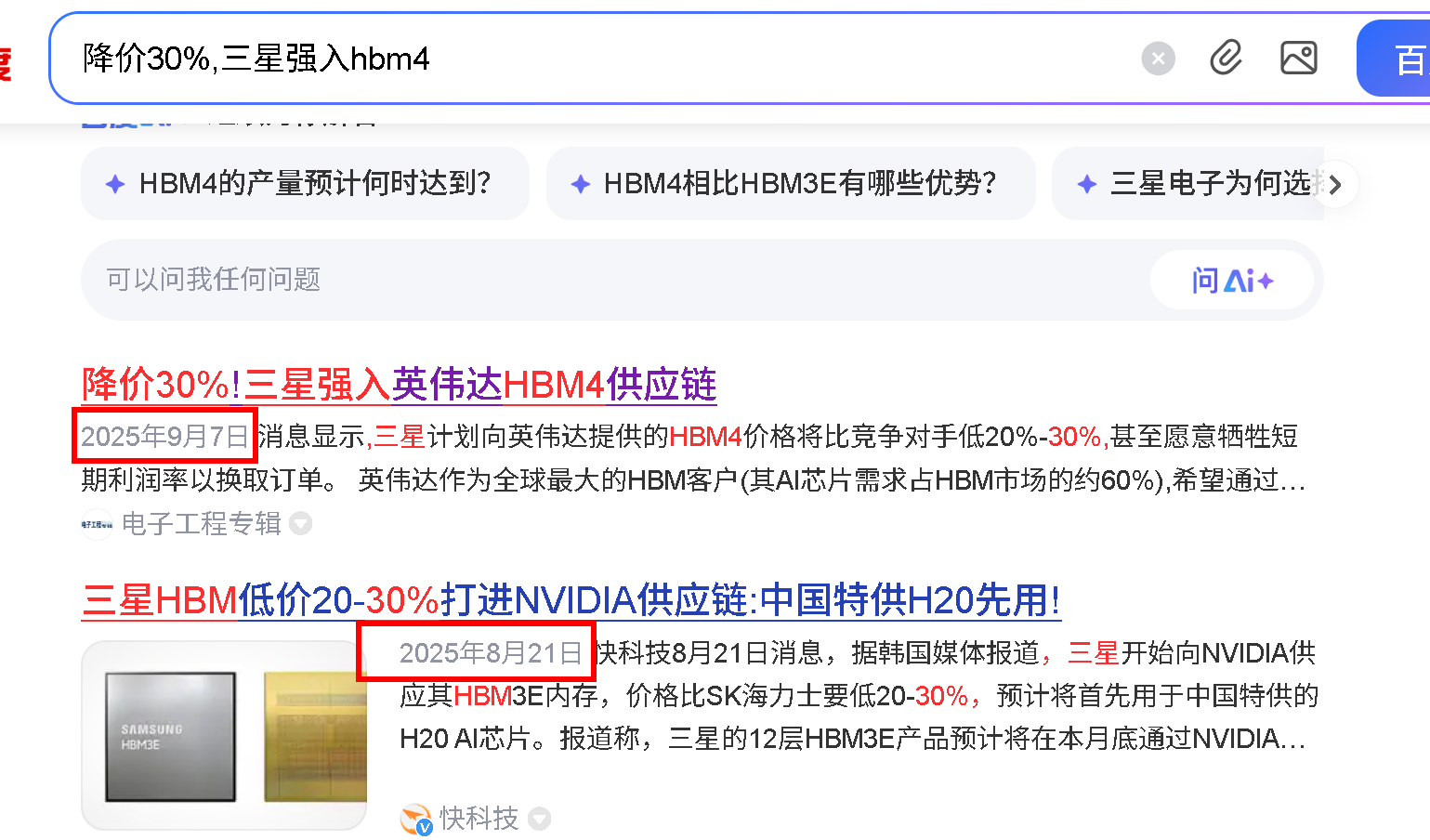Select the "三星电子为何选" suggestion chip
The height and width of the screenshot is (840, 1430).
pos(1187,183)
